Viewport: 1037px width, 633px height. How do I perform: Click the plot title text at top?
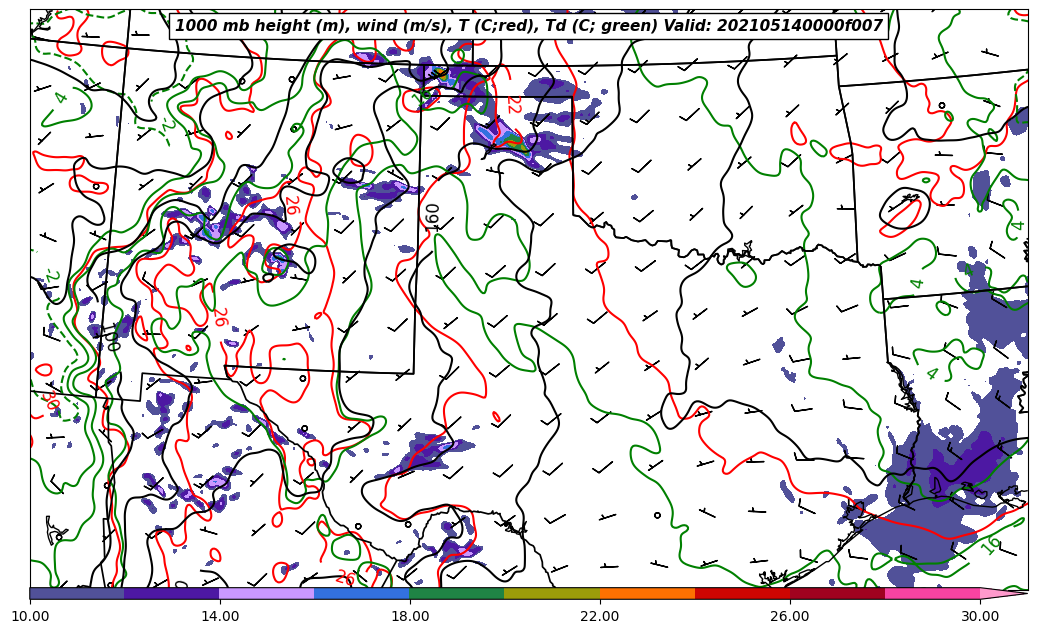point(528,26)
